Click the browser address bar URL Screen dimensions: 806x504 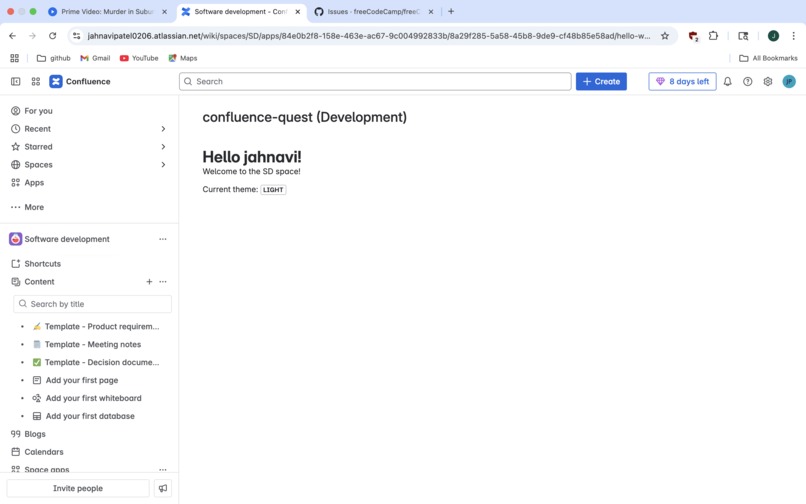(368, 35)
